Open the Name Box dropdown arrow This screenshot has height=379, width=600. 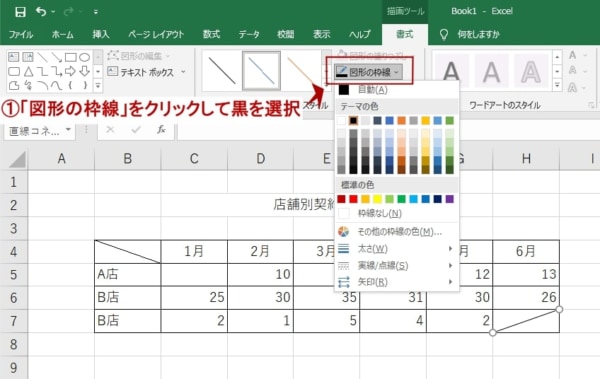[68, 130]
